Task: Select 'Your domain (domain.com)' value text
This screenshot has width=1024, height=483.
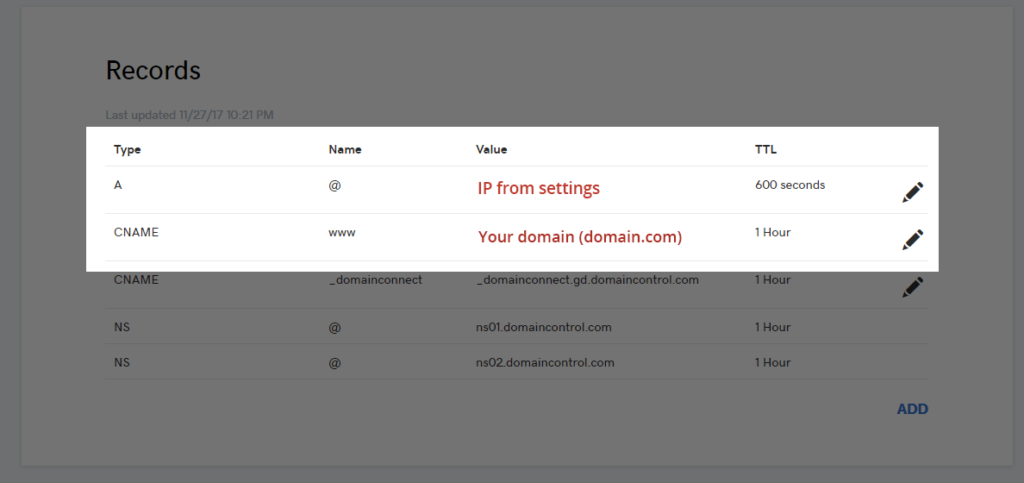Action: (580, 237)
